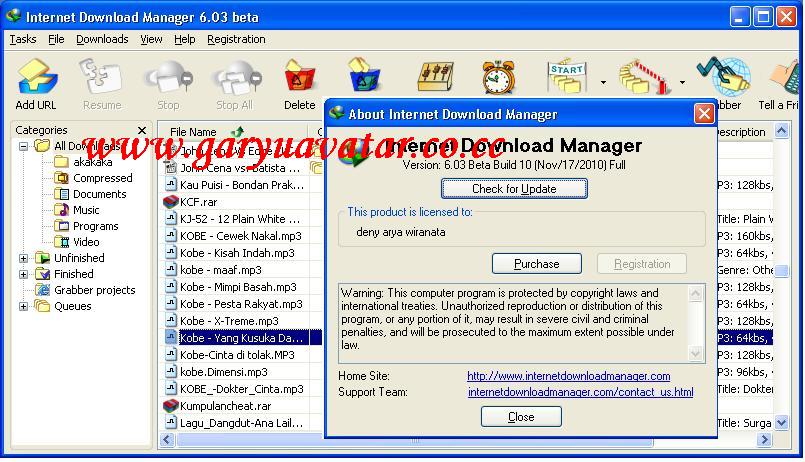This screenshot has height=462, width=805.
Task: Click the warning text box down arrow
Action: pyautogui.click(x=695, y=353)
